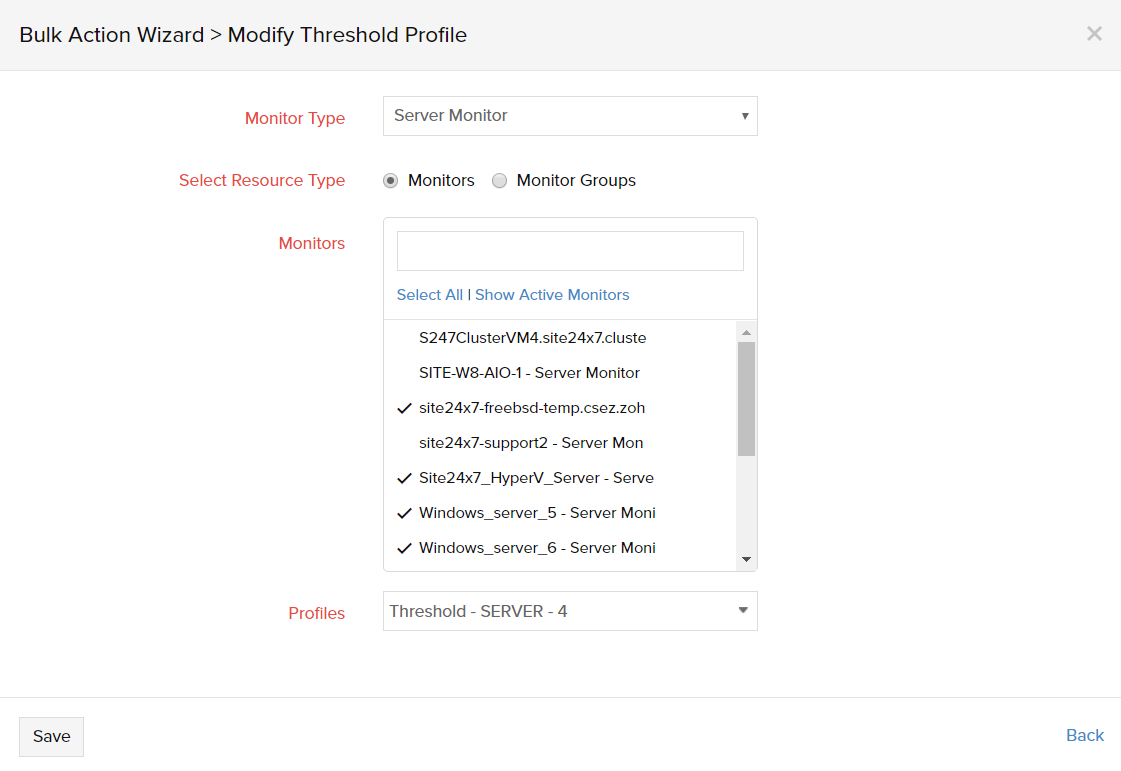Image resolution: width=1121 pixels, height=771 pixels.
Task: Select the Monitors radio button
Action: click(x=391, y=181)
